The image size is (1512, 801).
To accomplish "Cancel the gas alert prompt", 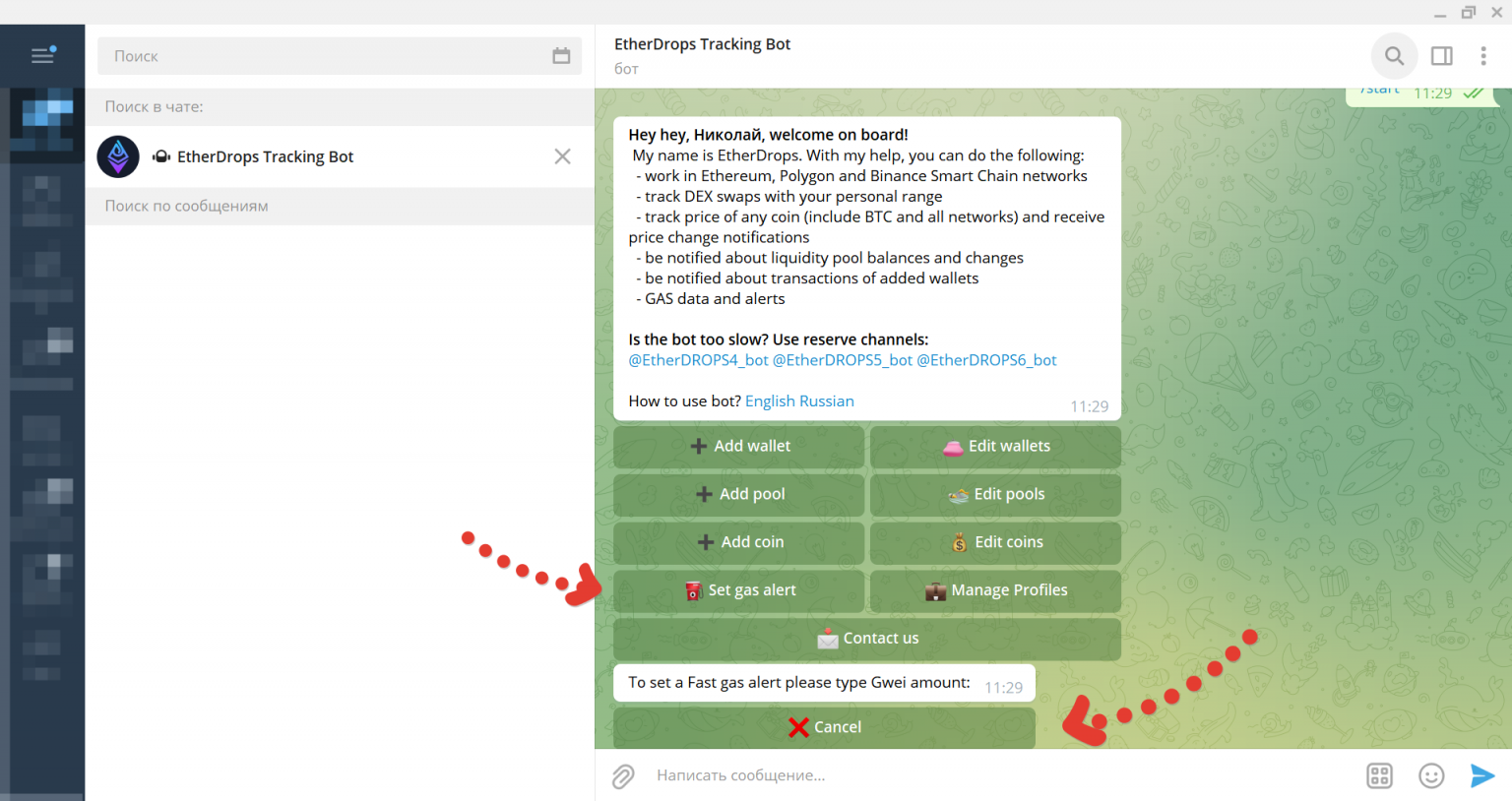I will point(824,728).
